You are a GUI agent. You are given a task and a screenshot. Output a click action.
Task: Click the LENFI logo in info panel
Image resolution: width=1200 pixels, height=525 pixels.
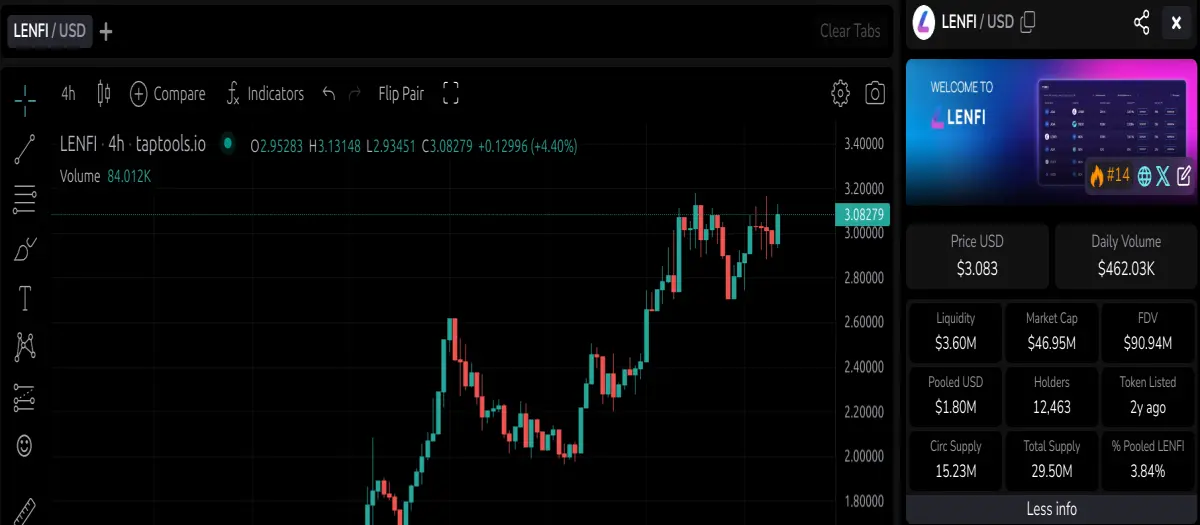(x=923, y=22)
